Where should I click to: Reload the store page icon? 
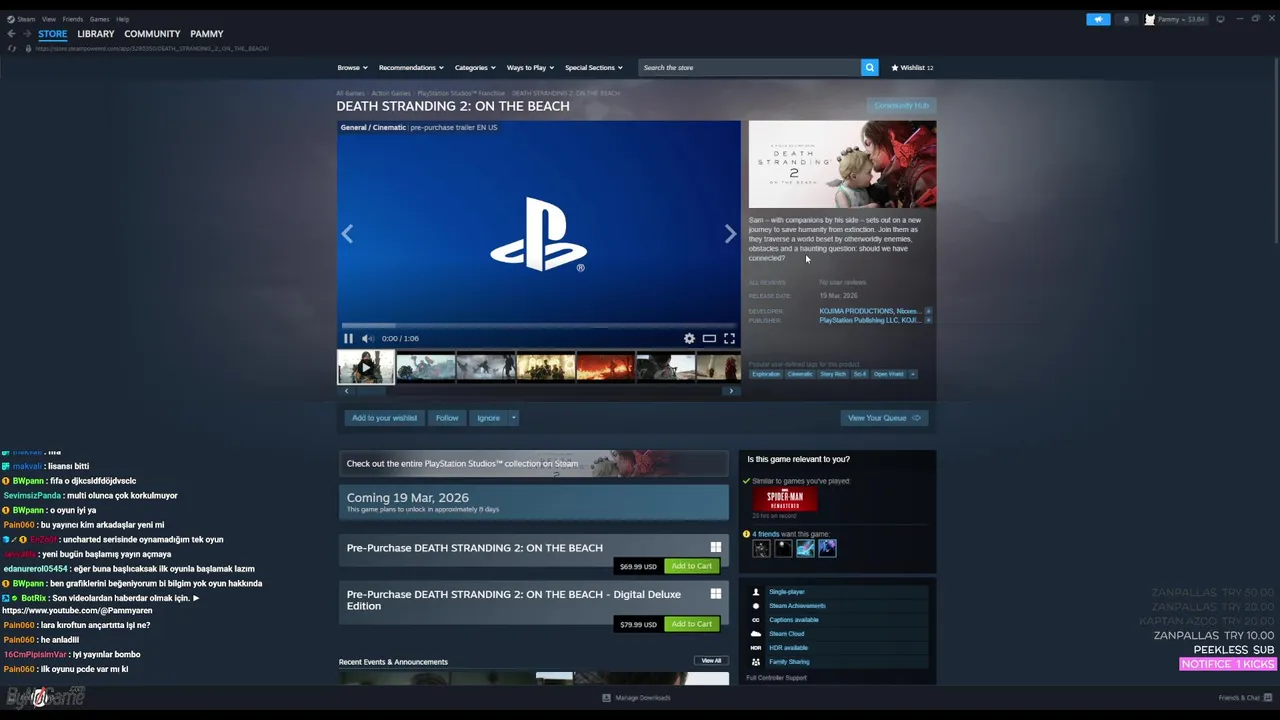[12, 48]
